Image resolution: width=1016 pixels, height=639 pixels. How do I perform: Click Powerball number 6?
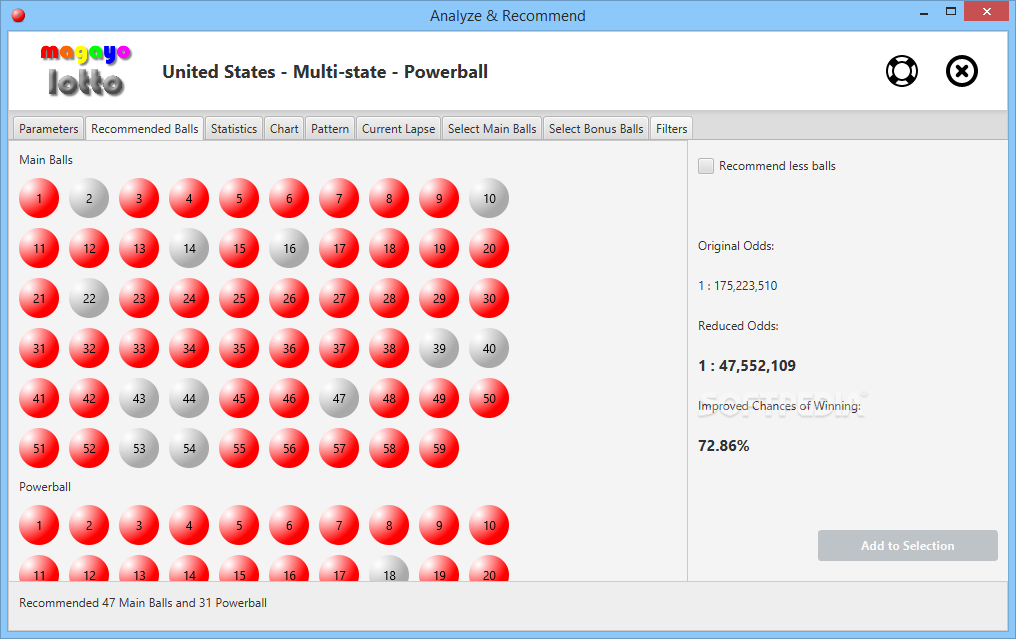[x=289, y=525]
